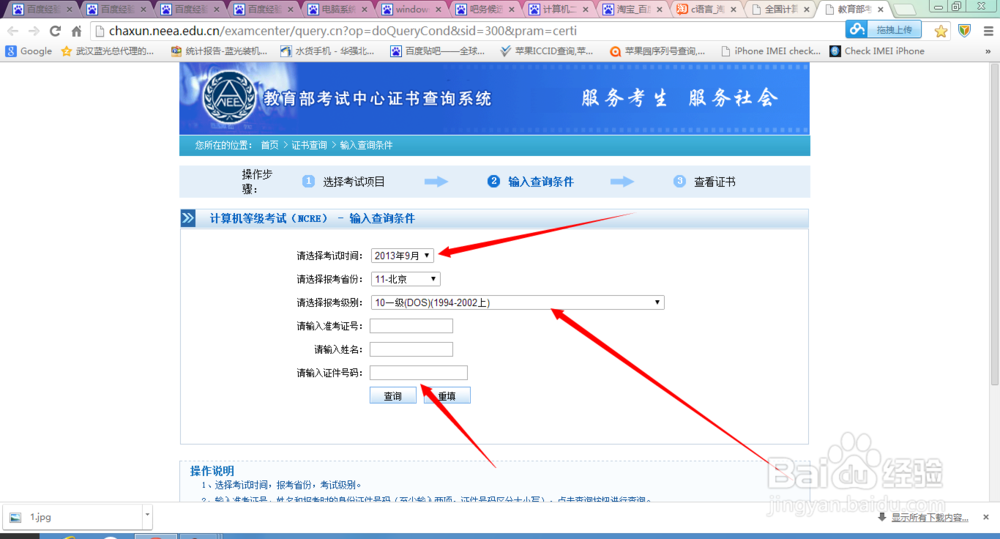Open a new browser tab
Image resolution: width=1000 pixels, height=539 pixels.
pos(904,10)
